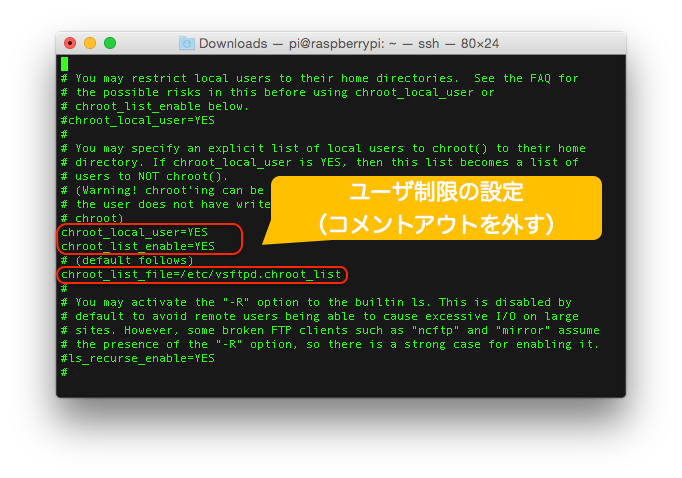Click the green zoom window button

tap(110, 43)
